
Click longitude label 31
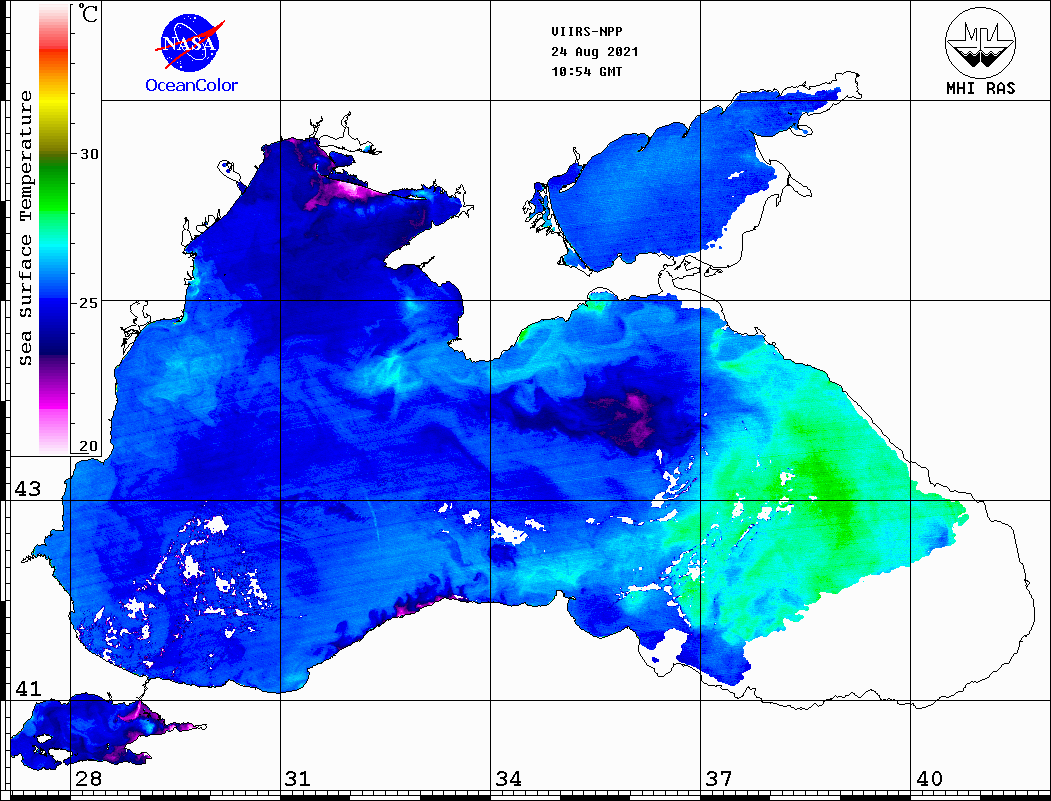coord(298,778)
